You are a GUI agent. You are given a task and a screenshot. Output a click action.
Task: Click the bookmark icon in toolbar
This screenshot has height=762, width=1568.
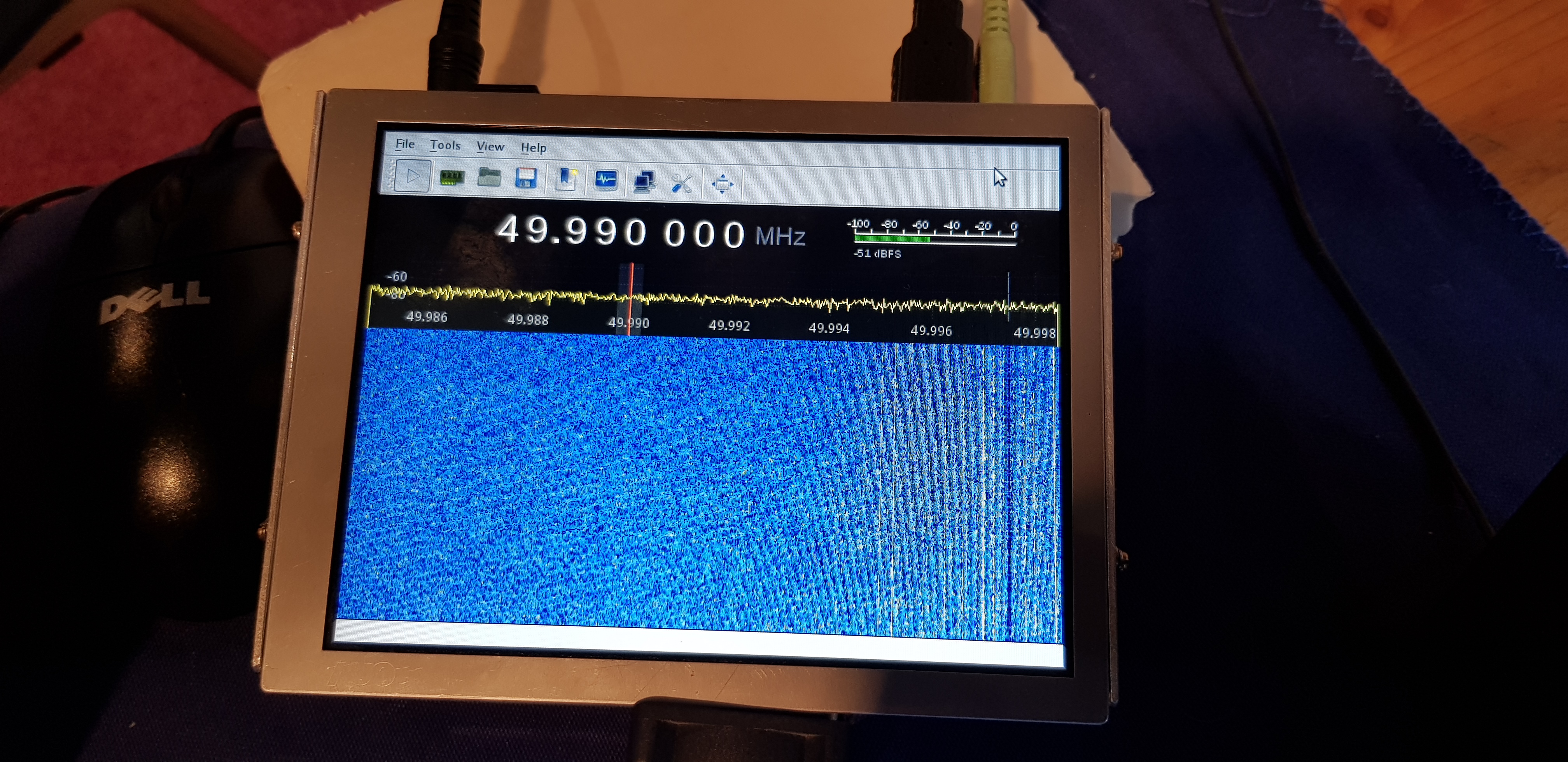[566, 180]
